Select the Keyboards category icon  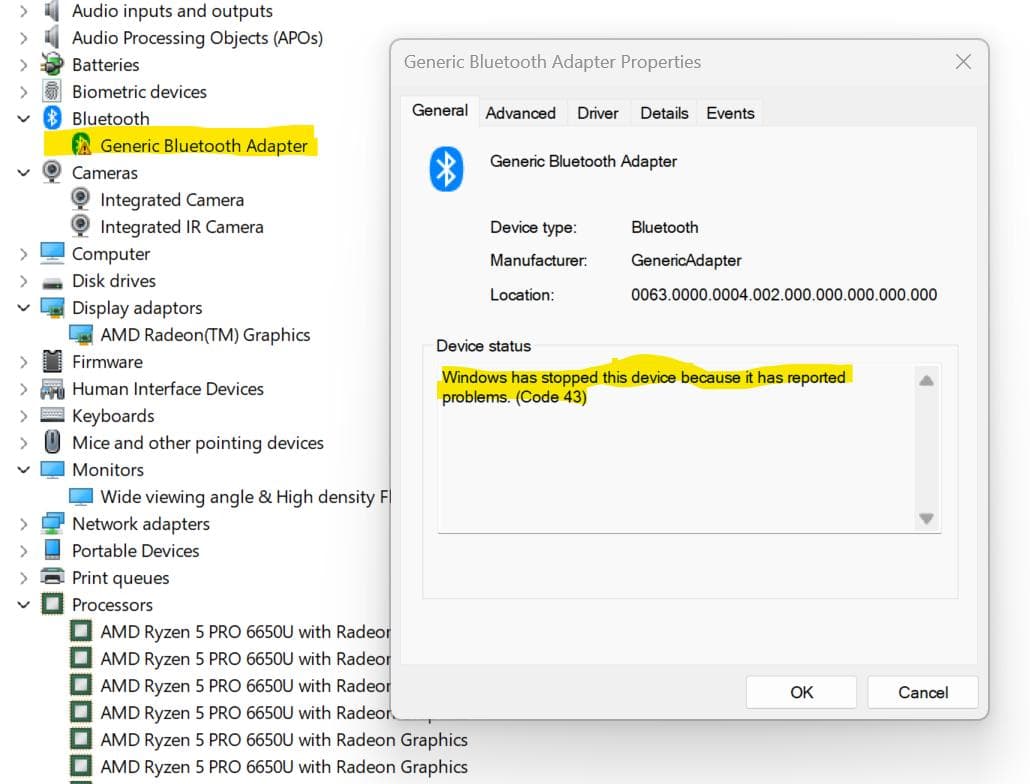coord(51,415)
